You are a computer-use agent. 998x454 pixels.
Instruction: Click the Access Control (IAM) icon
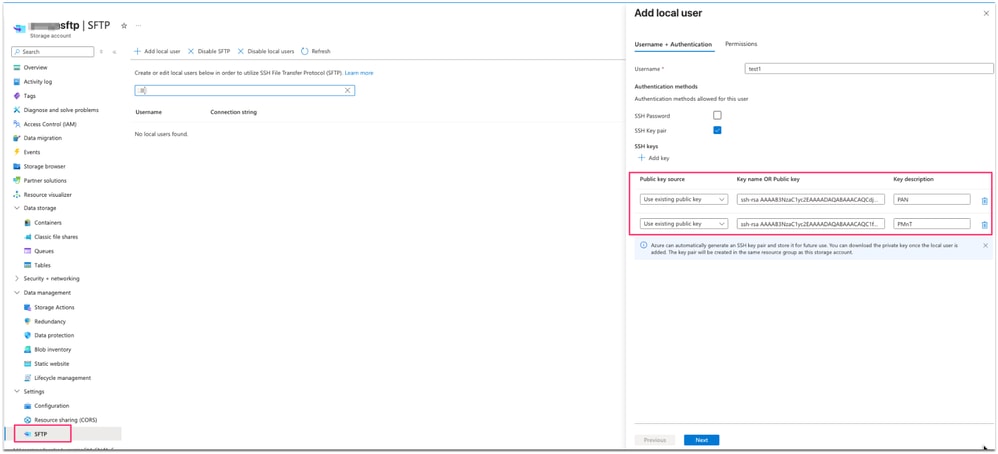pyautogui.click(x=17, y=124)
